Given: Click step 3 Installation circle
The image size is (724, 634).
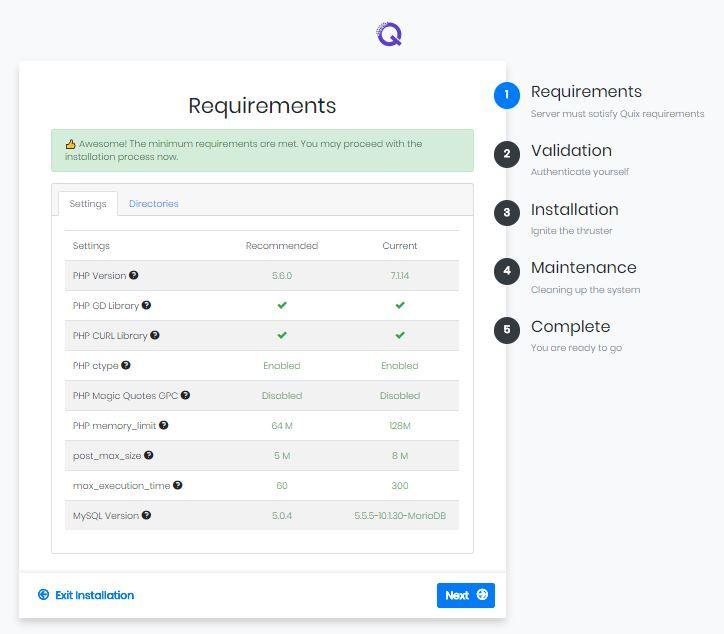Looking at the screenshot, I should [507, 213].
